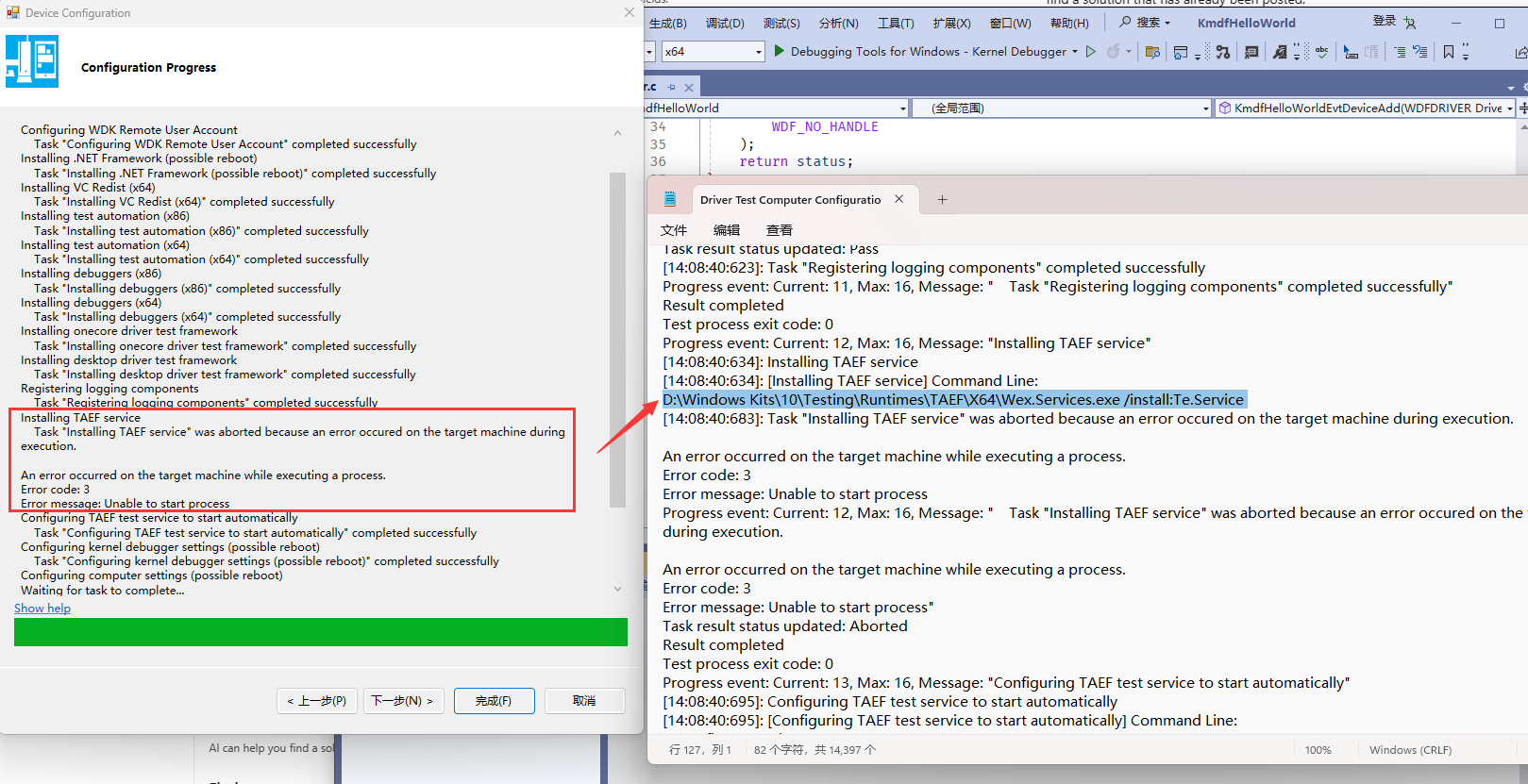This screenshot has width=1528, height=784.
Task: Pin the .c editor tab
Action: click(672, 87)
